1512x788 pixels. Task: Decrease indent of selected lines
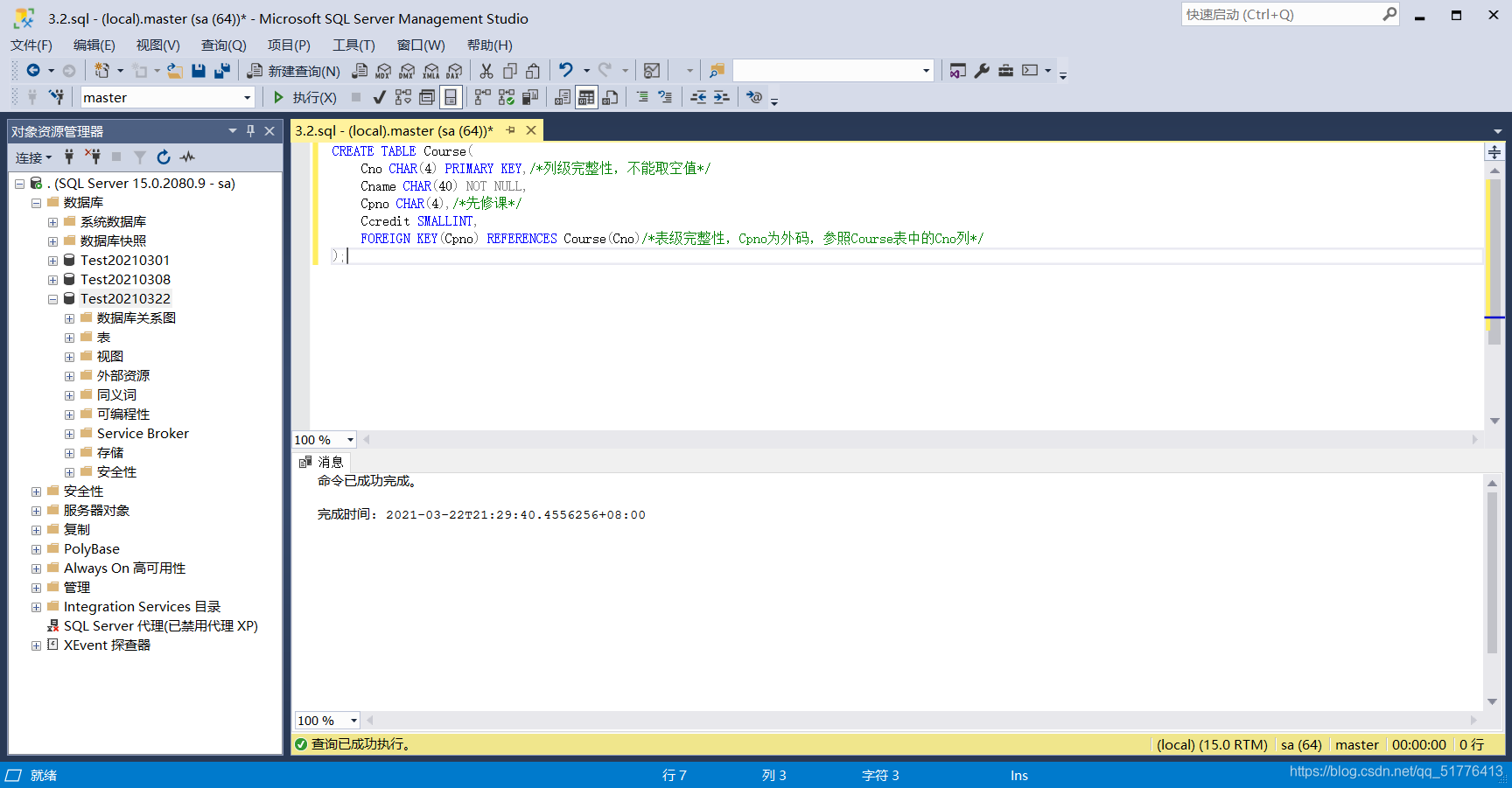tap(698, 97)
